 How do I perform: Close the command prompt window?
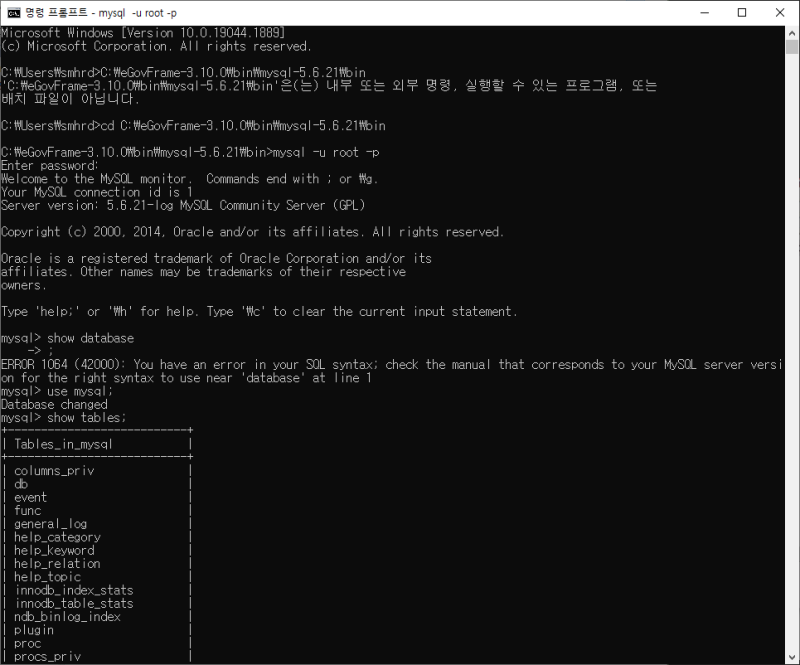coord(780,13)
